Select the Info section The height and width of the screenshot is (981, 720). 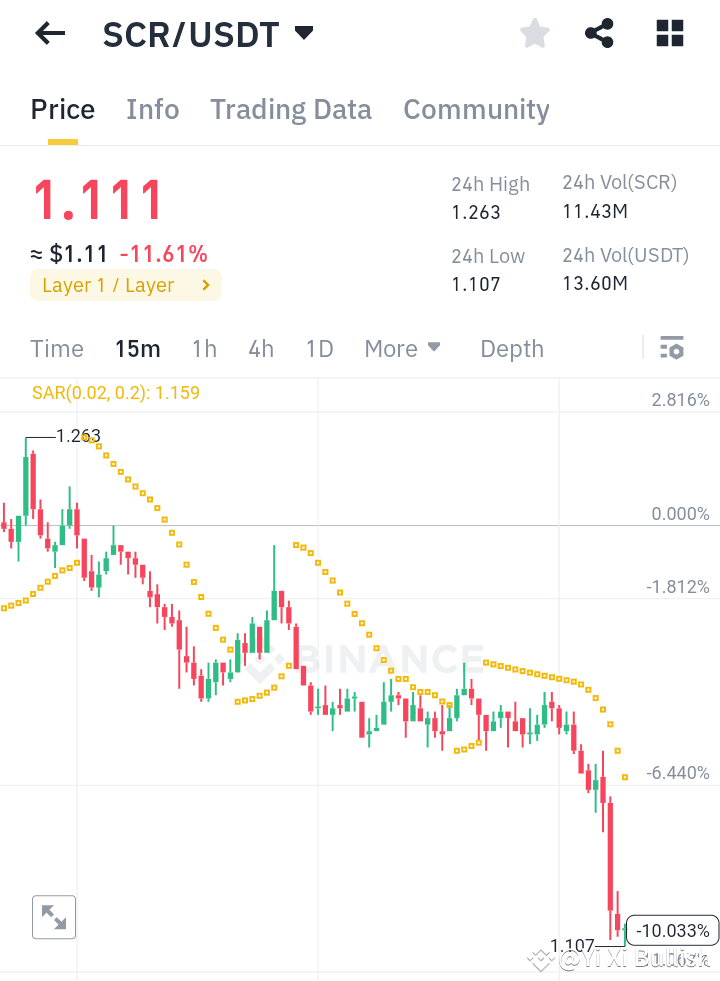pyautogui.click(x=152, y=109)
